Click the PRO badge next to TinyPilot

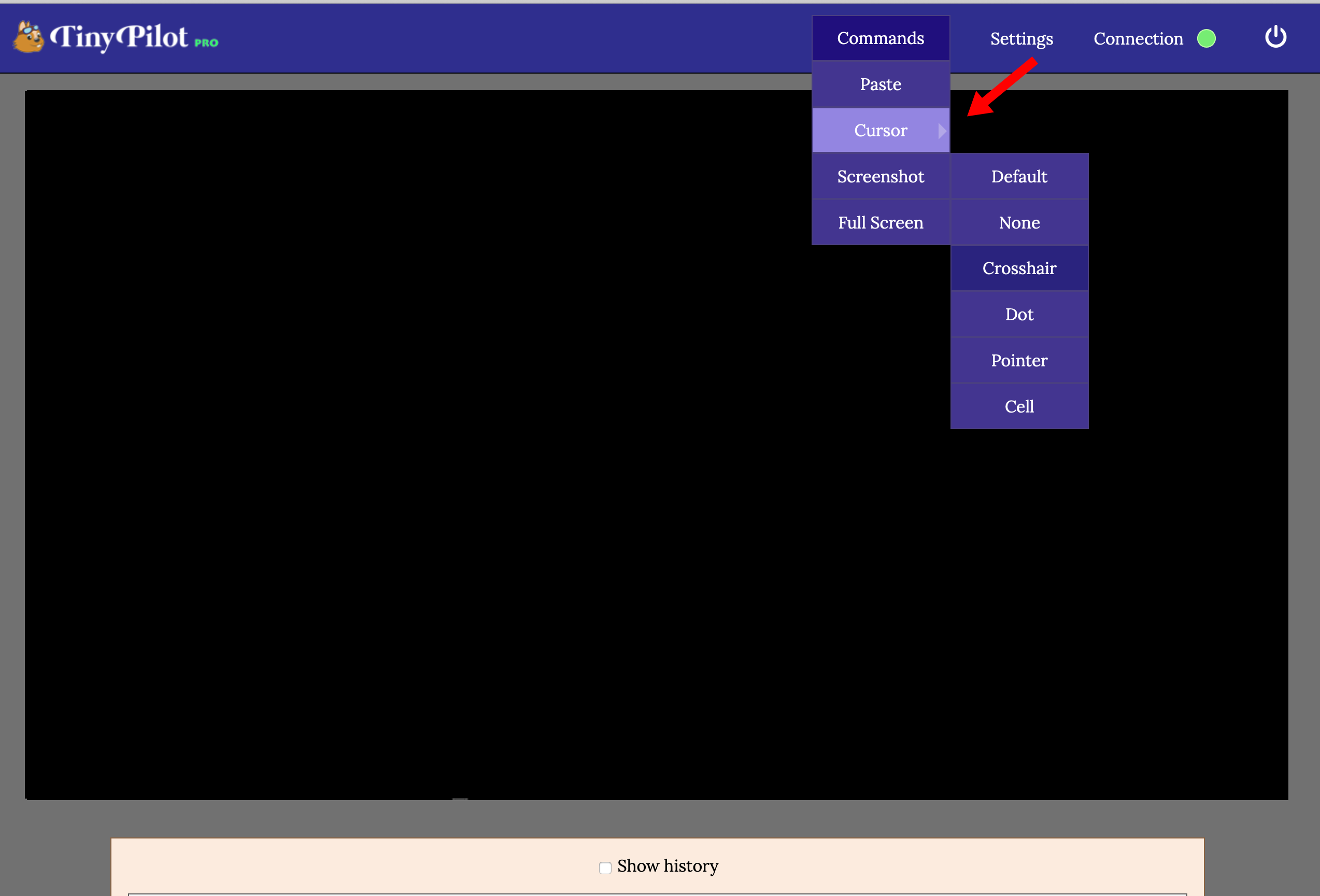206,41
